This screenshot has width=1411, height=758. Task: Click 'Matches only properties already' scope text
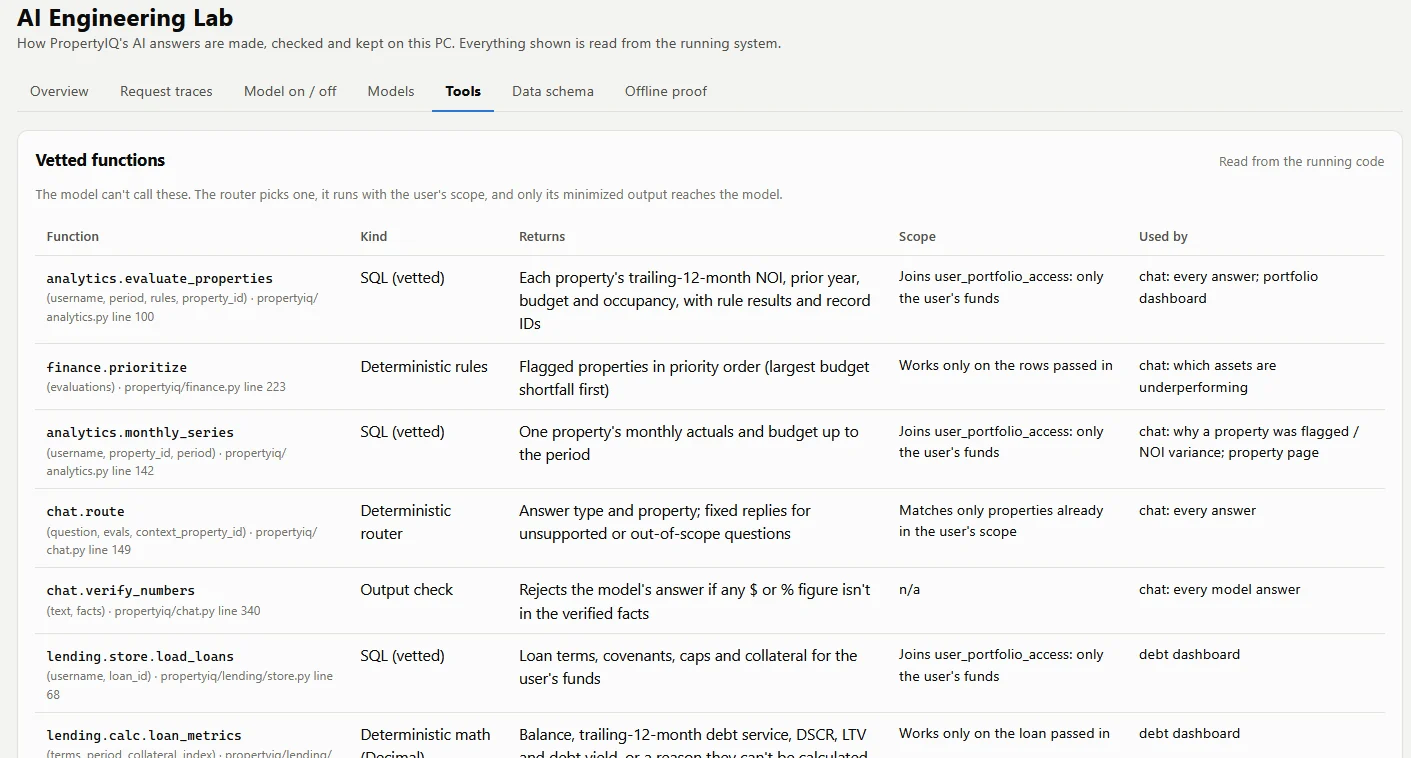[x=1001, y=521]
